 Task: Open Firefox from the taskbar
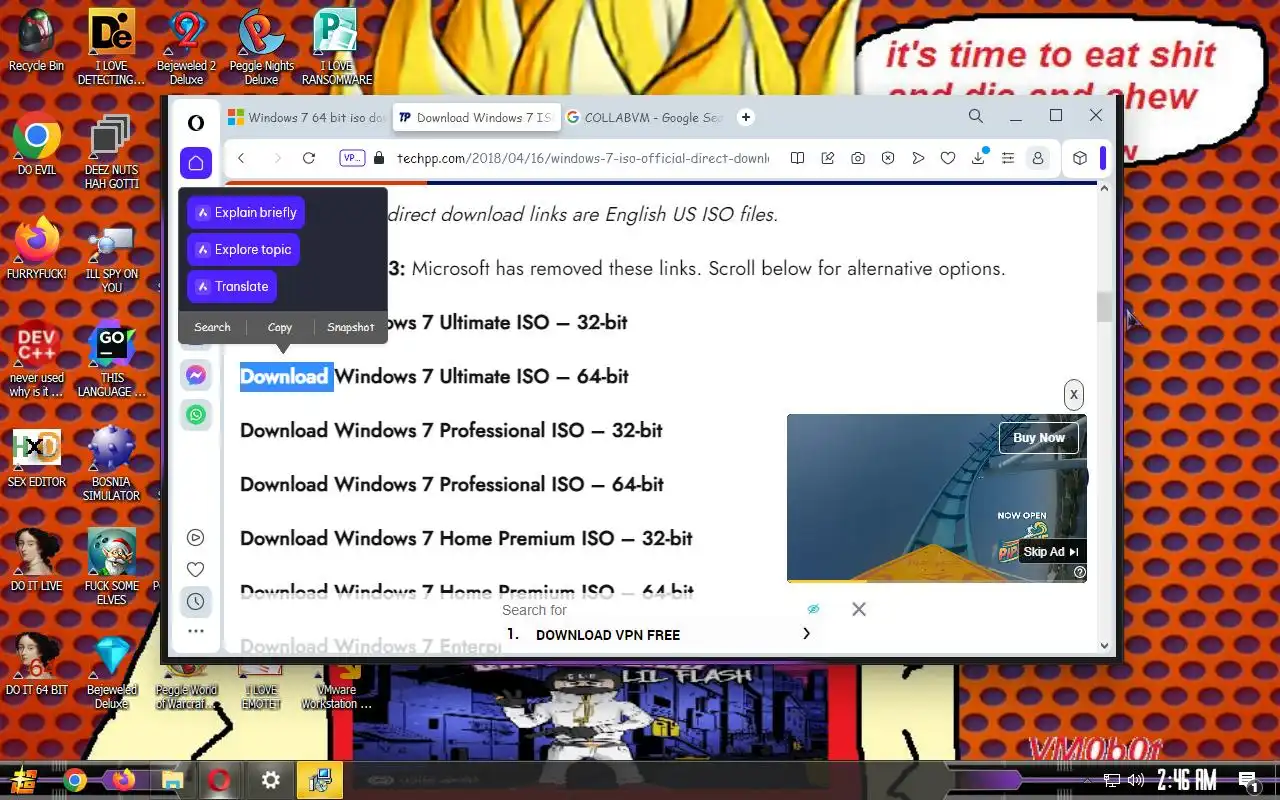point(124,780)
